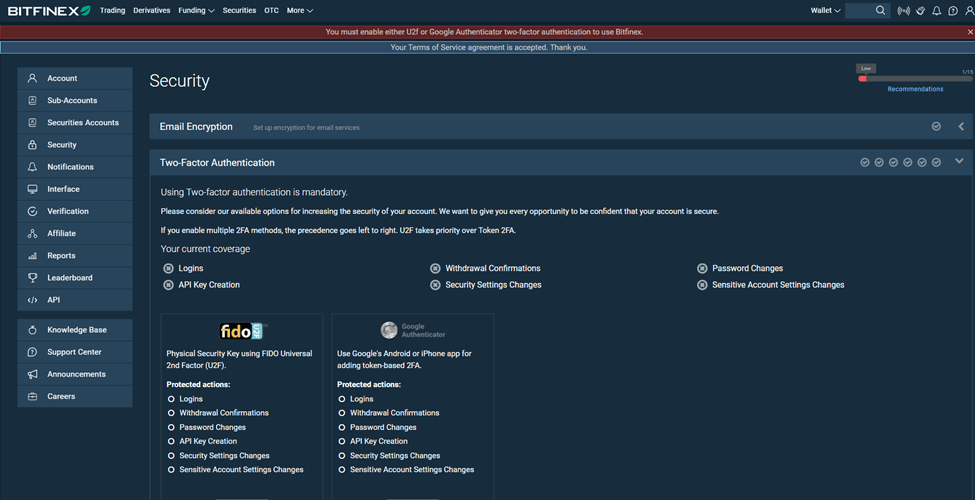This screenshot has height=500, width=975.
Task: Collapse the Two-Factor Authentication section
Action: (959, 162)
